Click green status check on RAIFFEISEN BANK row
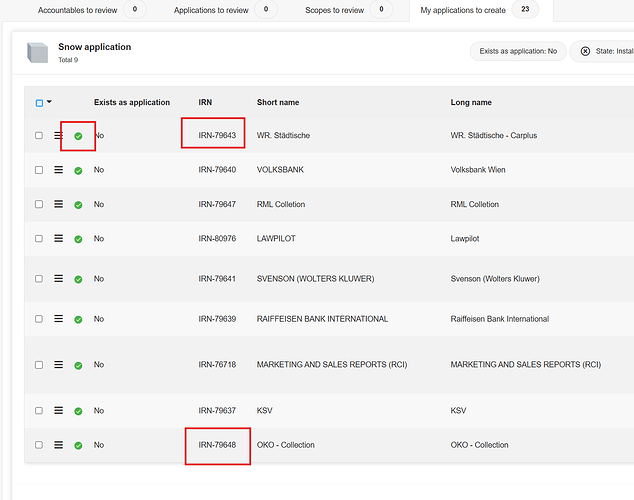This screenshot has width=634, height=500. click(78, 319)
